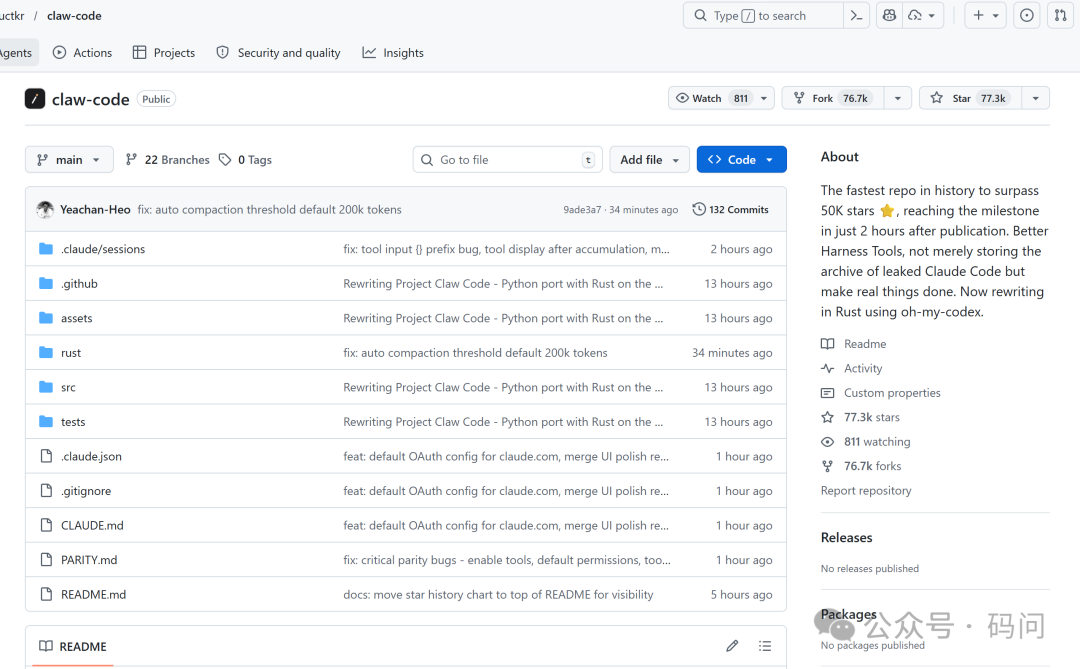
Task: Open the Add file dropdown
Action: [x=649, y=160]
